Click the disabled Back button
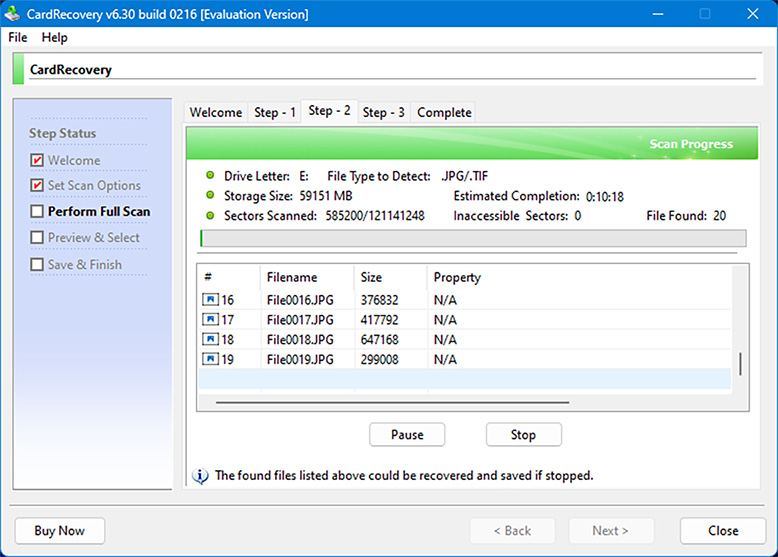The width and height of the screenshot is (778, 557). (x=513, y=531)
